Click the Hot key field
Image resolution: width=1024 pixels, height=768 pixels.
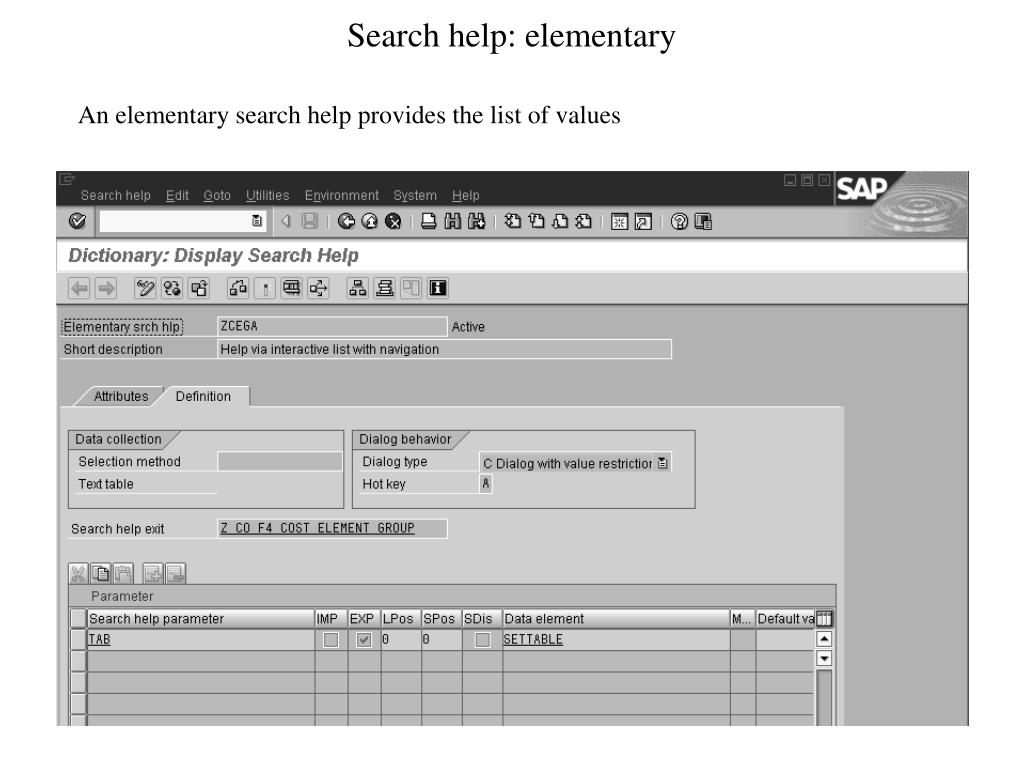tap(485, 484)
